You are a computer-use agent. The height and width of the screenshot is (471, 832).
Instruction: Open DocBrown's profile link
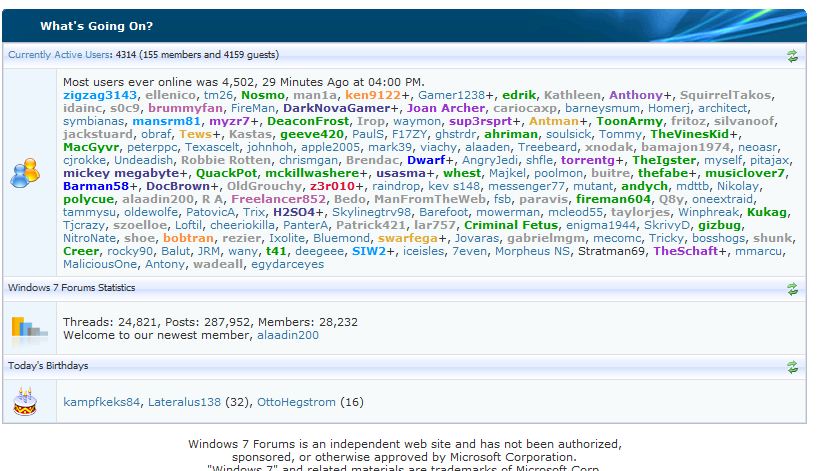pyautogui.click(x=178, y=187)
